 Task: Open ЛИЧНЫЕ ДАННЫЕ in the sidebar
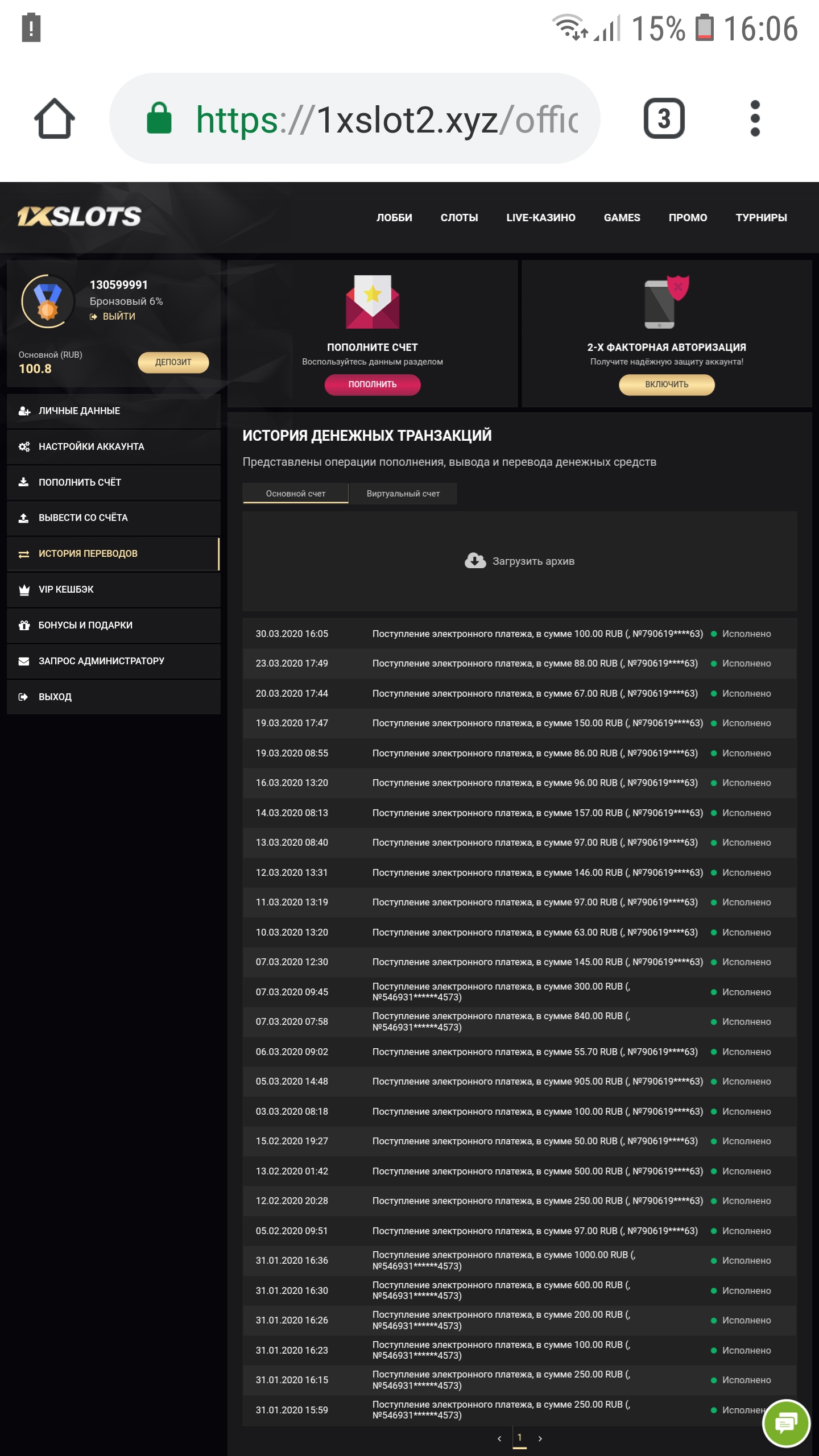click(x=114, y=411)
